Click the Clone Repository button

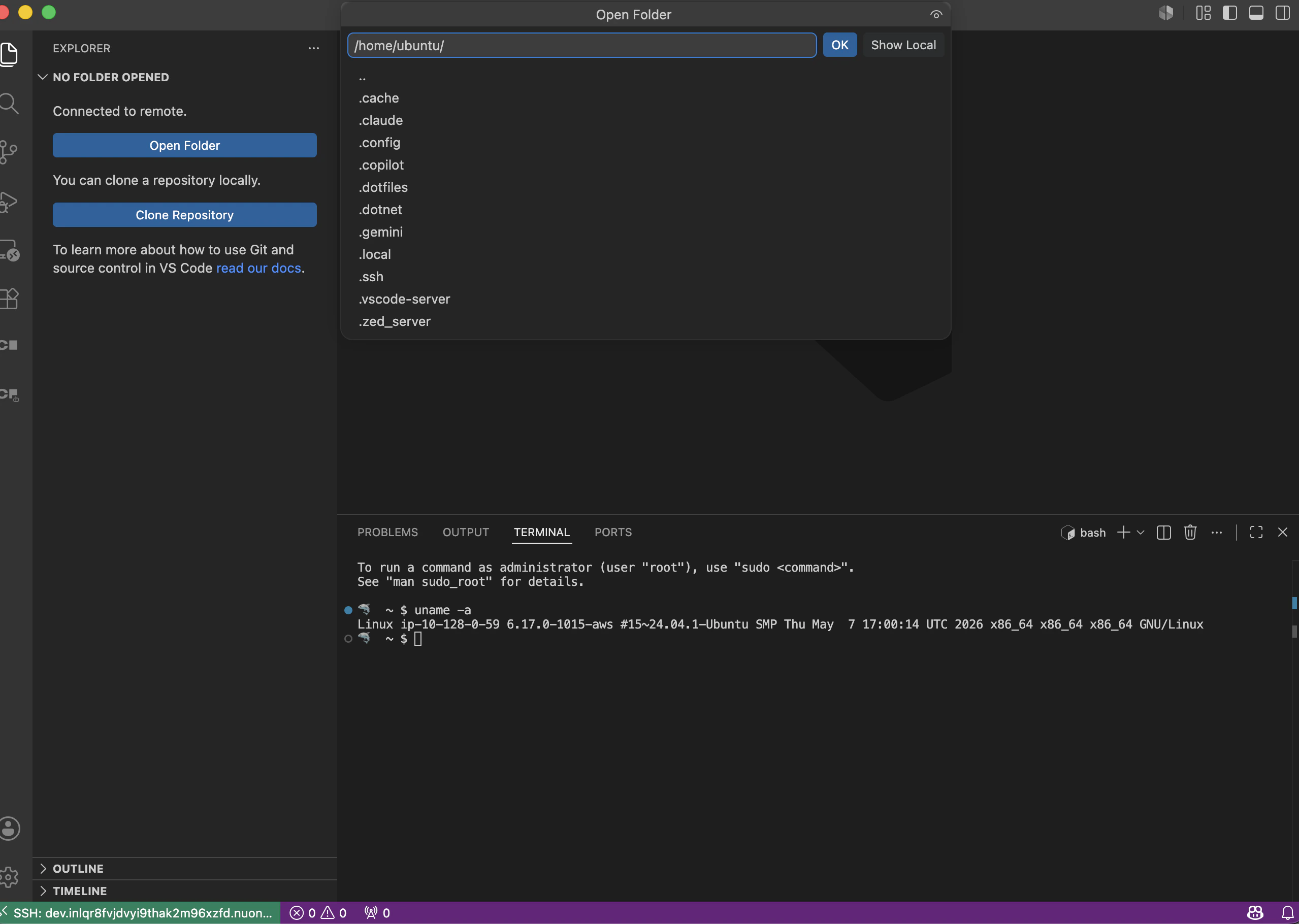click(x=185, y=215)
